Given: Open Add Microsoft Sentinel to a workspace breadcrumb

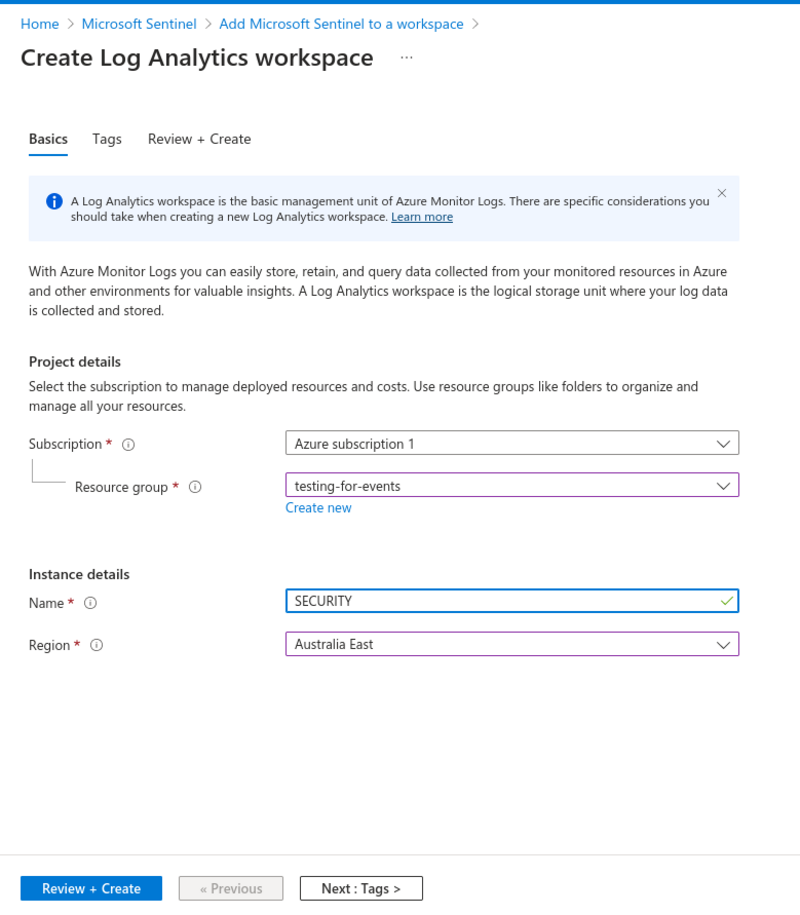Looking at the screenshot, I should (341, 24).
